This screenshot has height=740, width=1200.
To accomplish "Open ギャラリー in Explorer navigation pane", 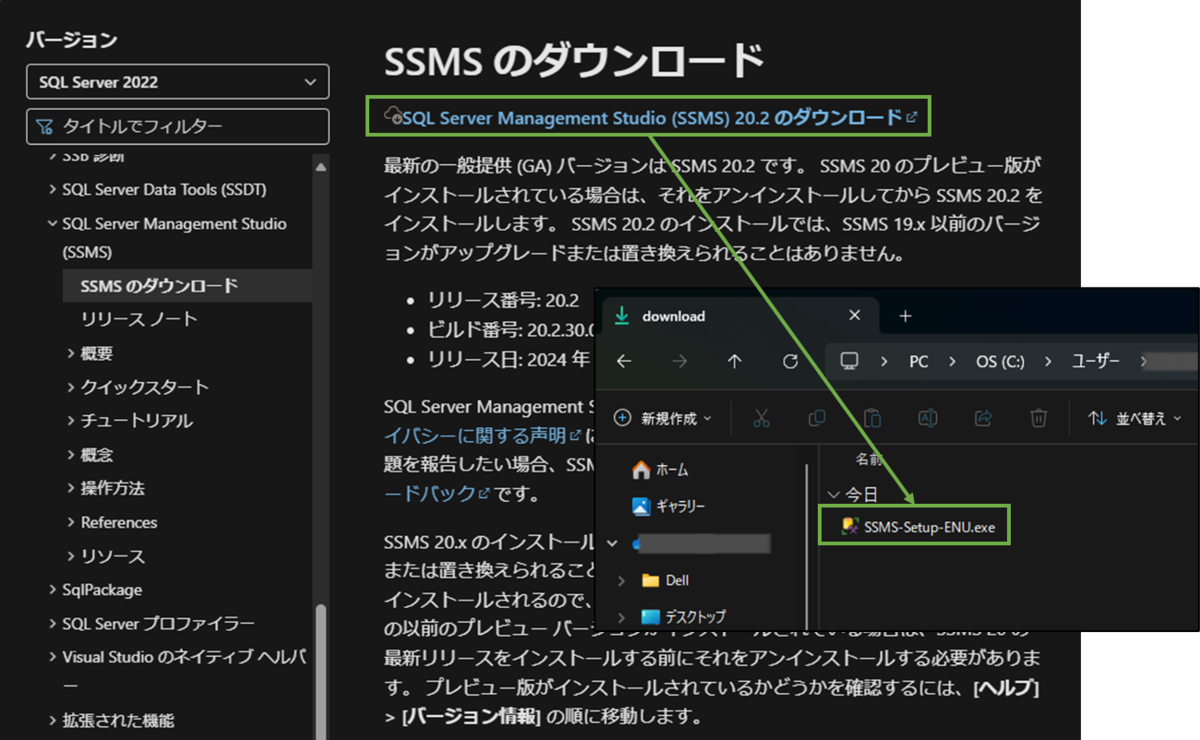I will click(668, 507).
